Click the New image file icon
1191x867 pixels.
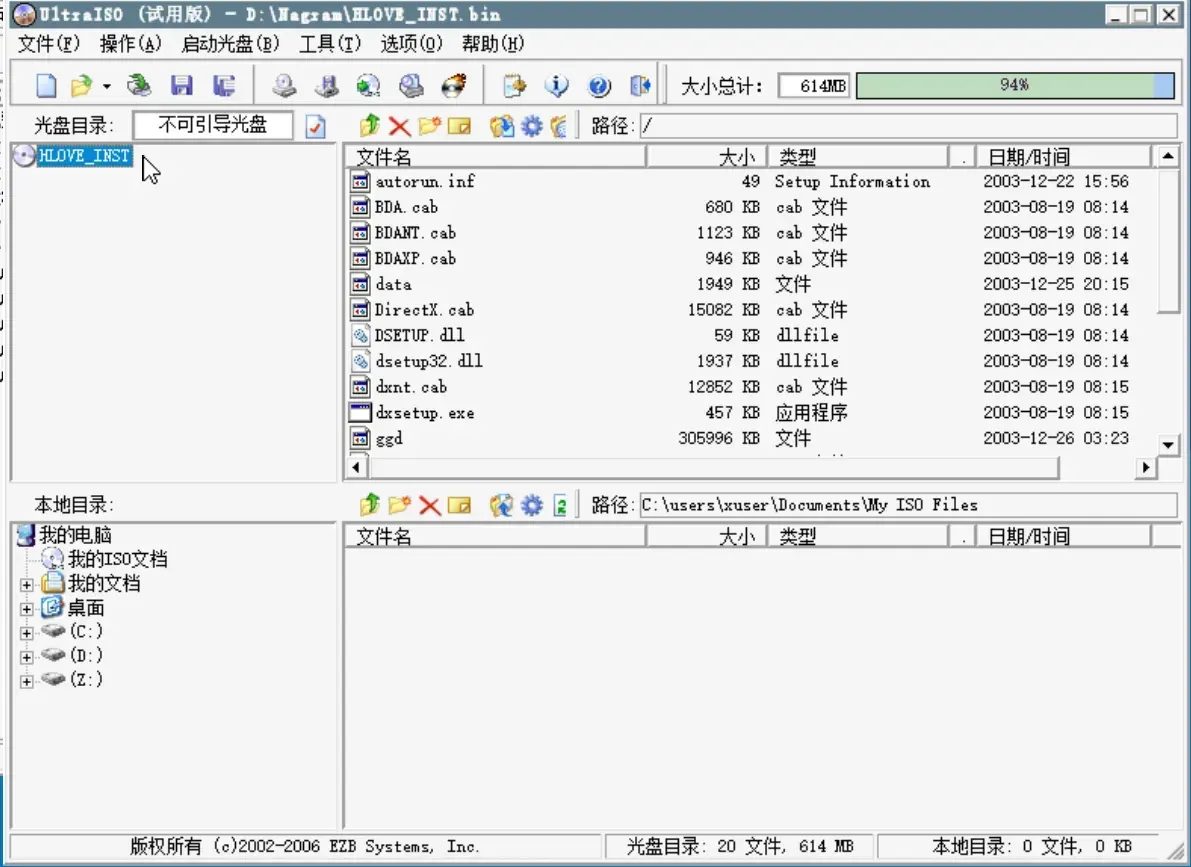[46, 85]
